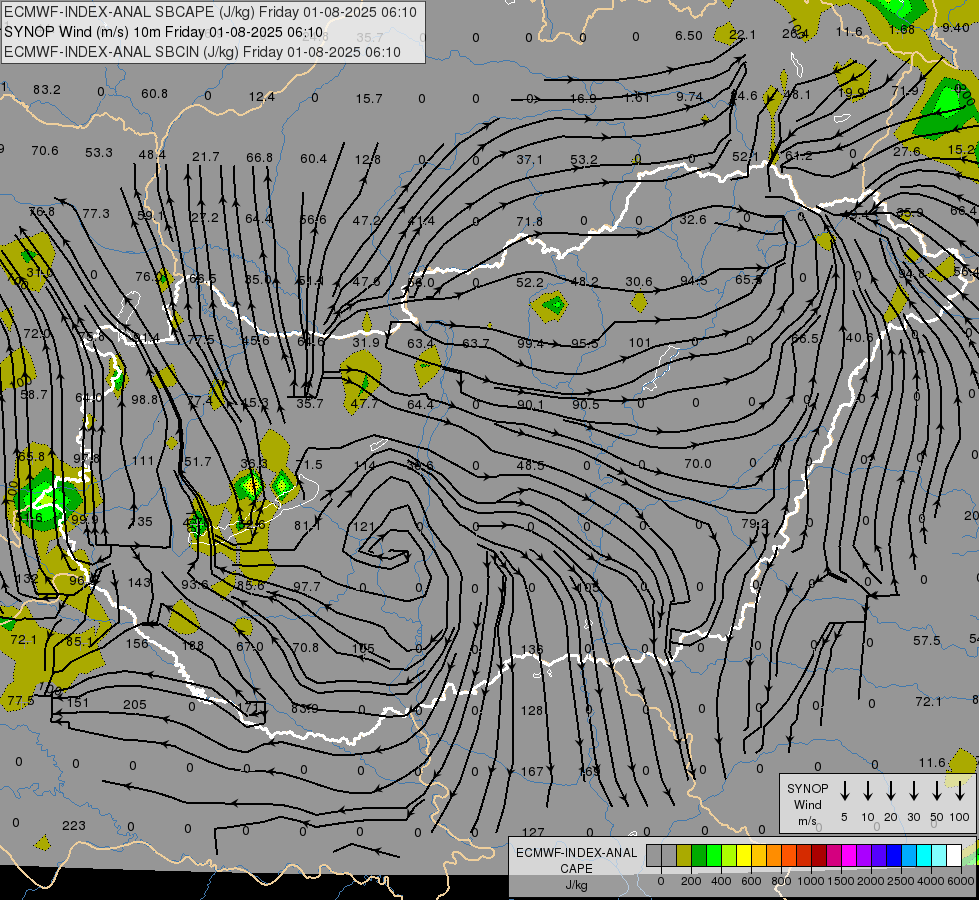Click the 'ECMWF-INDEX-ANAL CAPE' legend label
Viewport: 979px width, 900px height.
[x=576, y=860]
